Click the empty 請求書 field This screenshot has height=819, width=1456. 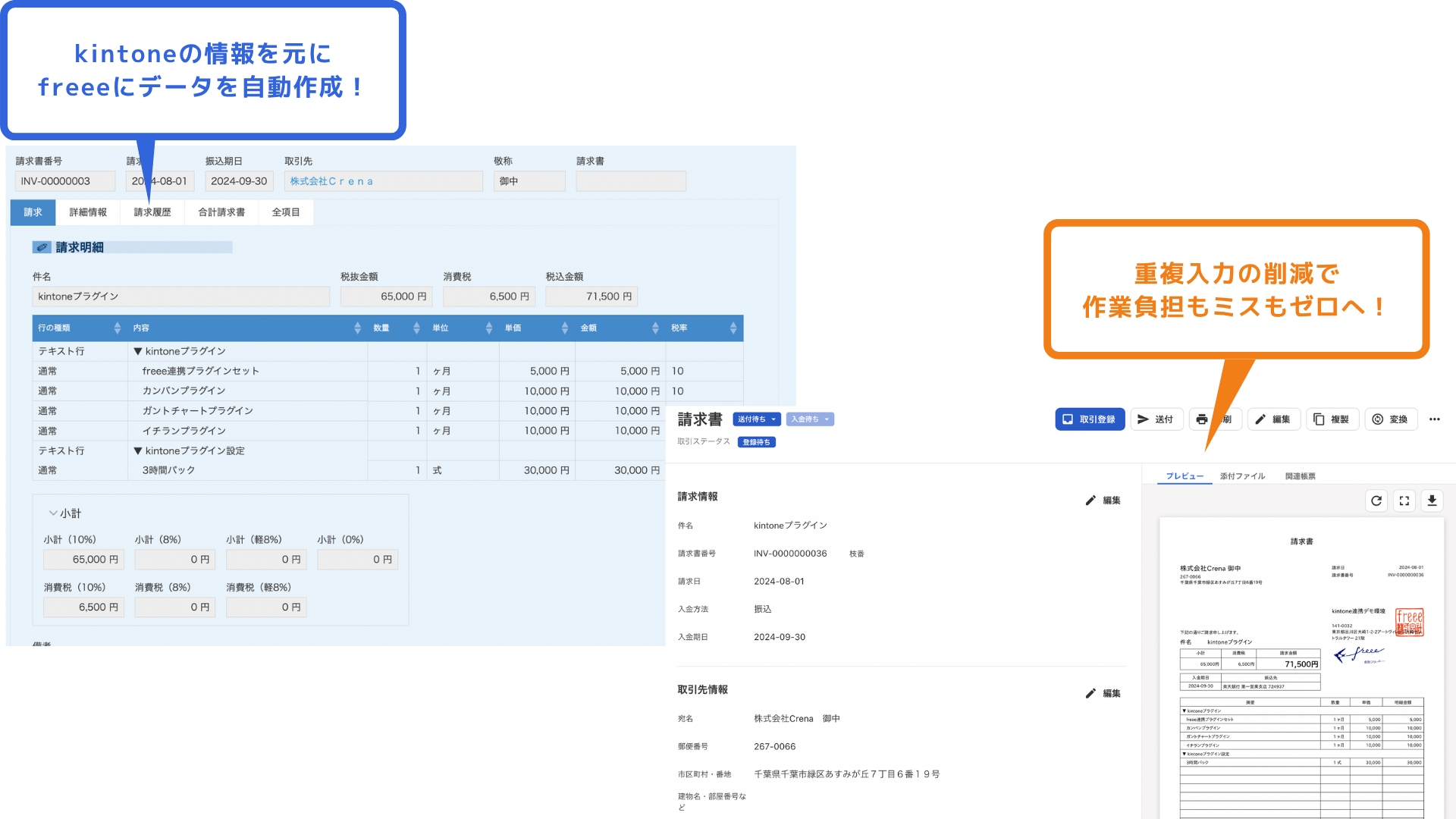coord(631,181)
